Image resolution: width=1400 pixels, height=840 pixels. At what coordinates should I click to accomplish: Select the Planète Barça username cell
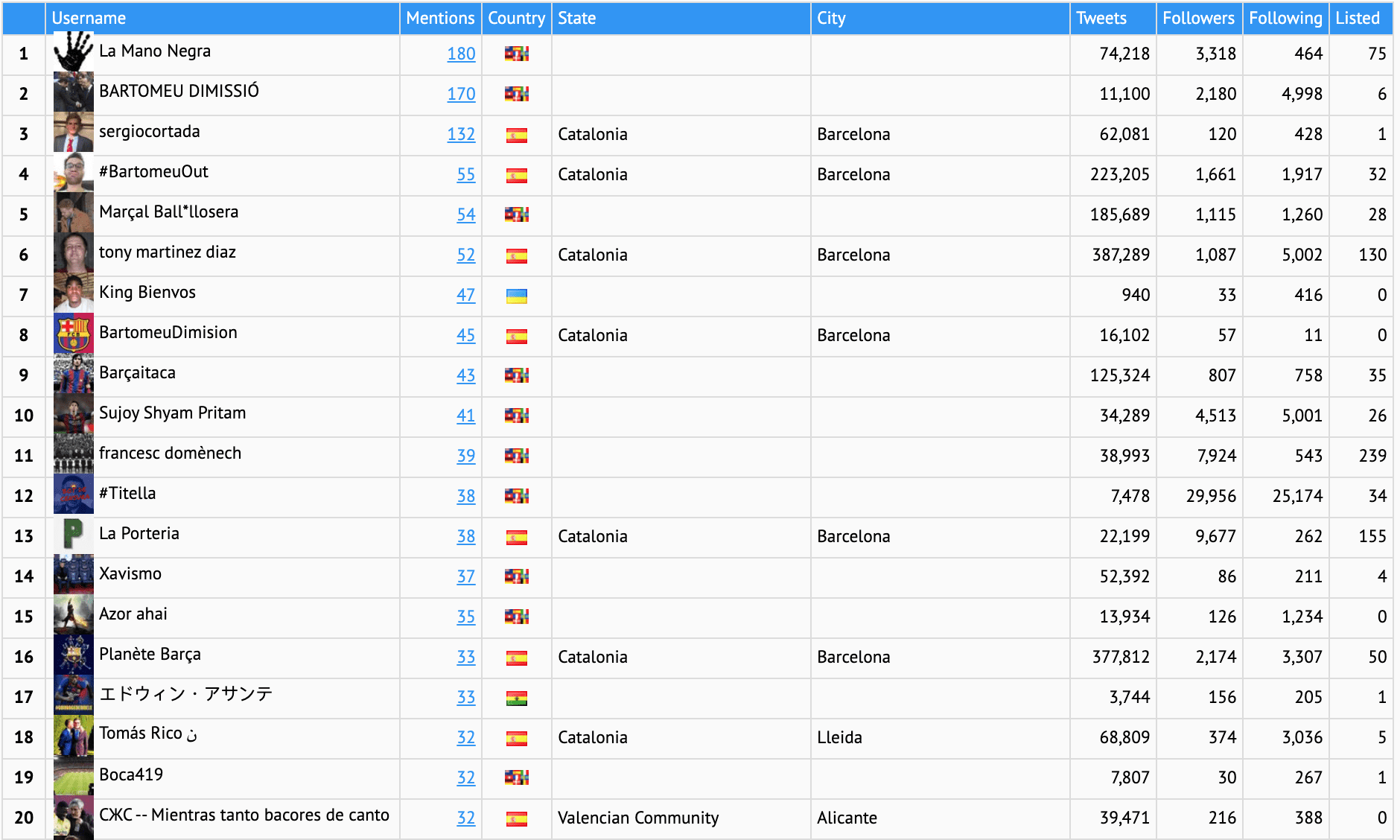coord(150,654)
